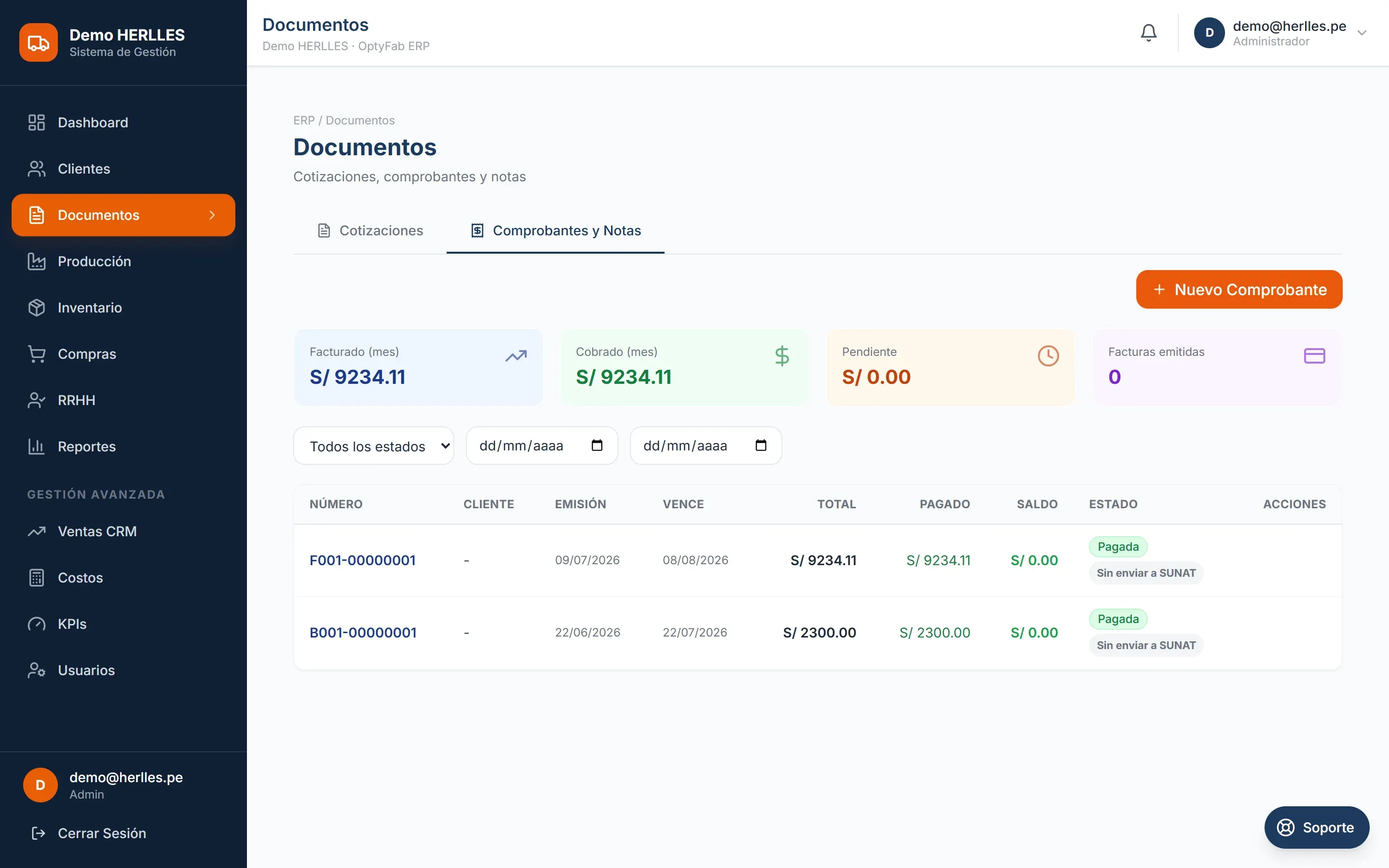This screenshot has height=868, width=1389.
Task: Click the ERP breadcrumb link
Action: tap(304, 120)
